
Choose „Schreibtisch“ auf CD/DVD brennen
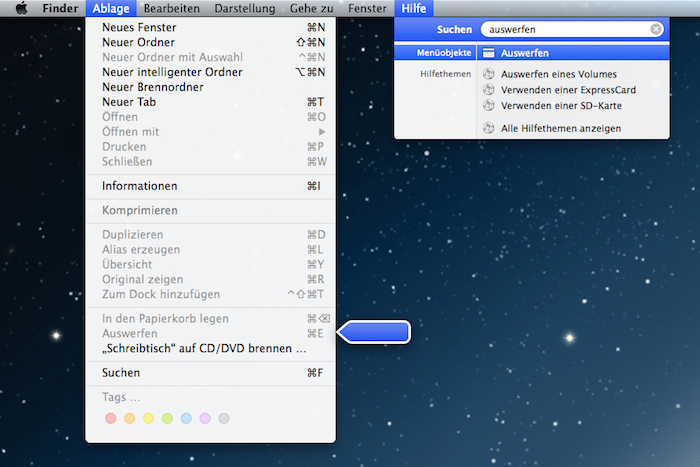coord(210,348)
